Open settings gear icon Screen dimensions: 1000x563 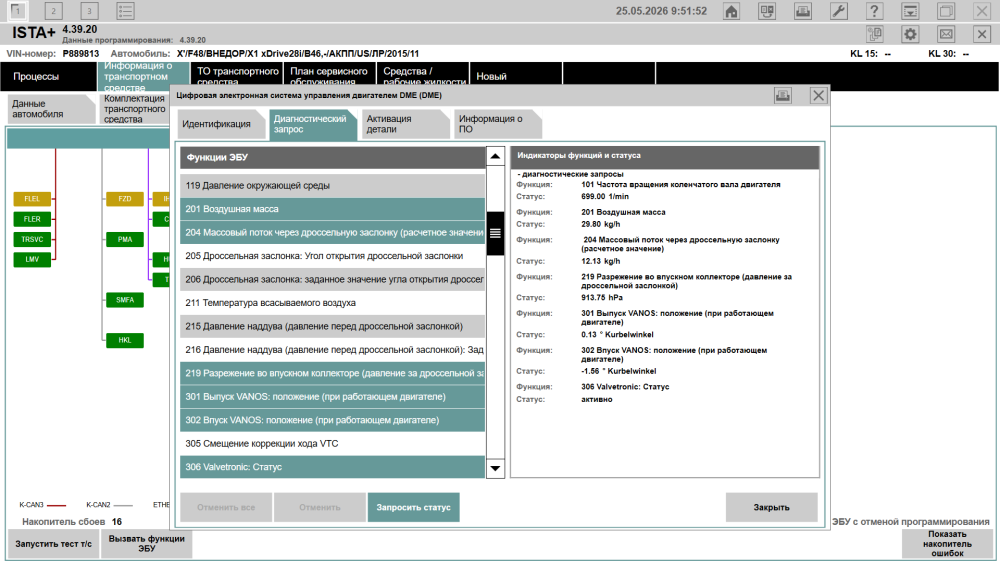[x=910, y=34]
